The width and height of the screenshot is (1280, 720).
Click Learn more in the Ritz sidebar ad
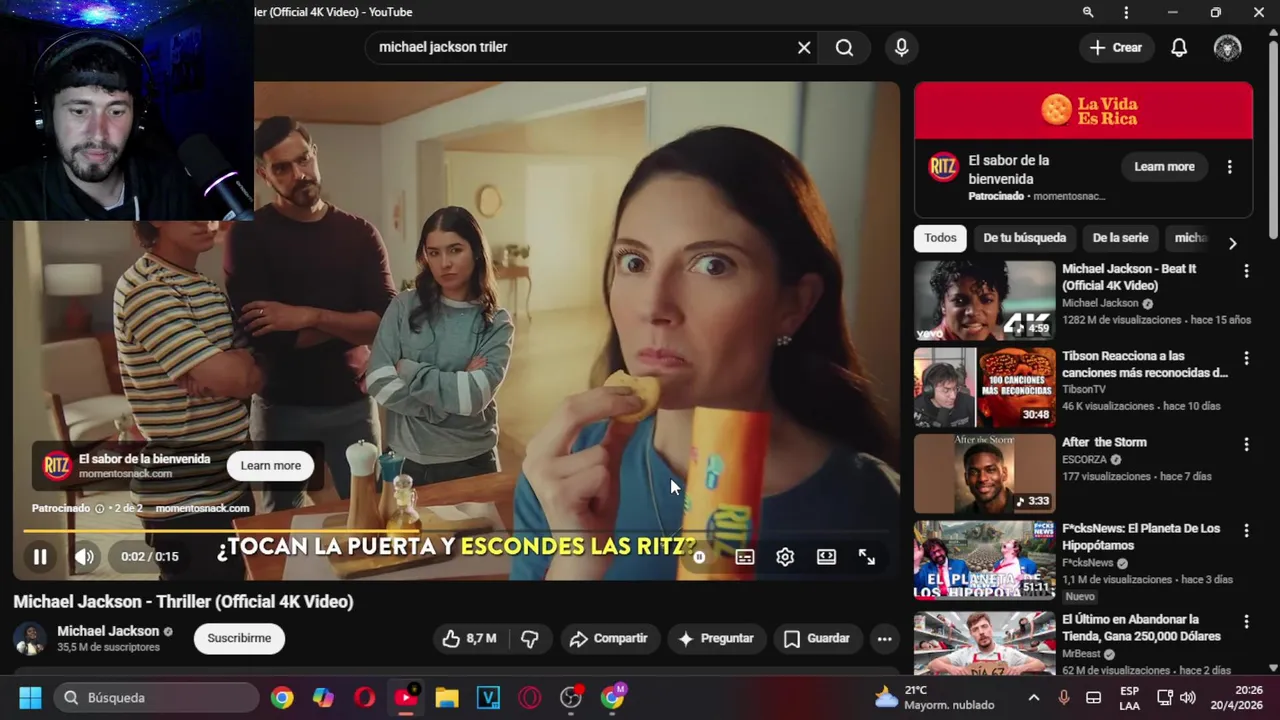1164,167
